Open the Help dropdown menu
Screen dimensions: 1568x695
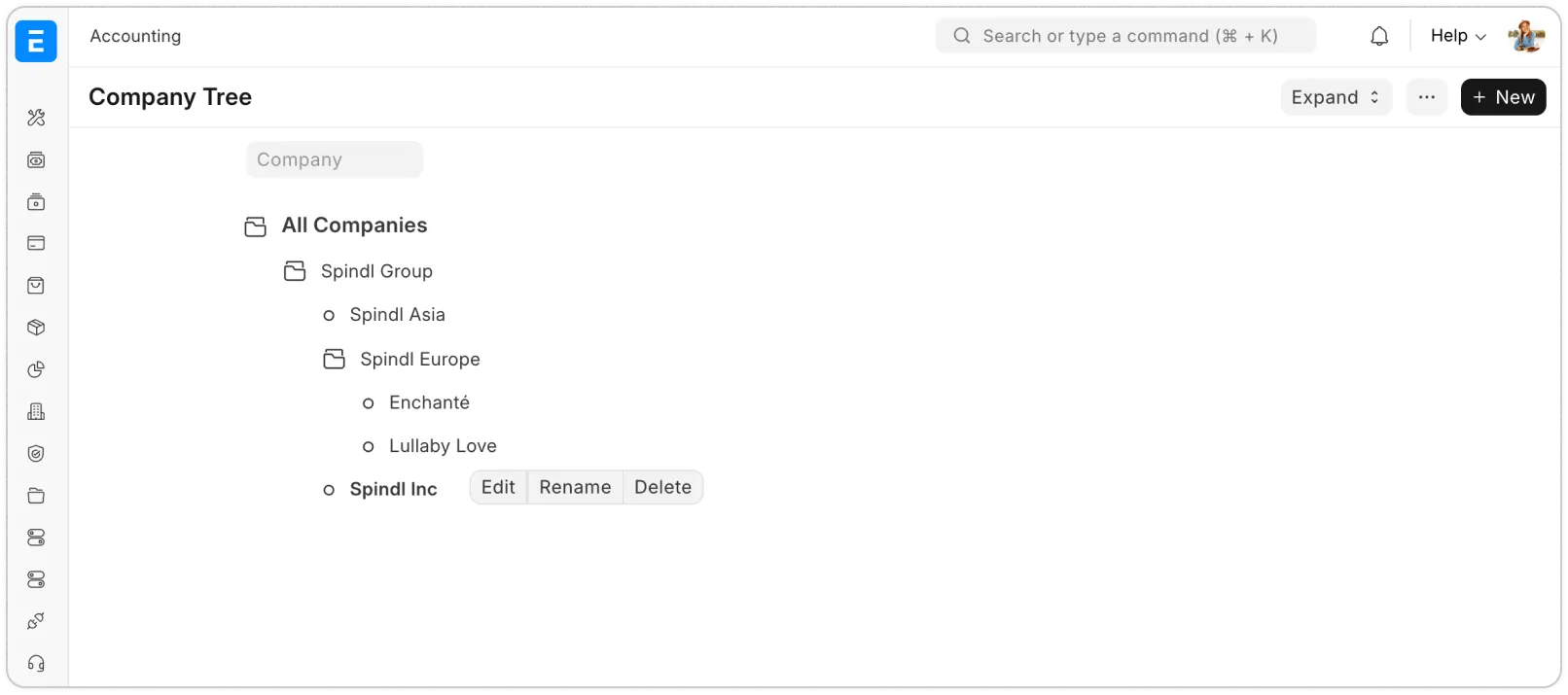click(x=1457, y=36)
